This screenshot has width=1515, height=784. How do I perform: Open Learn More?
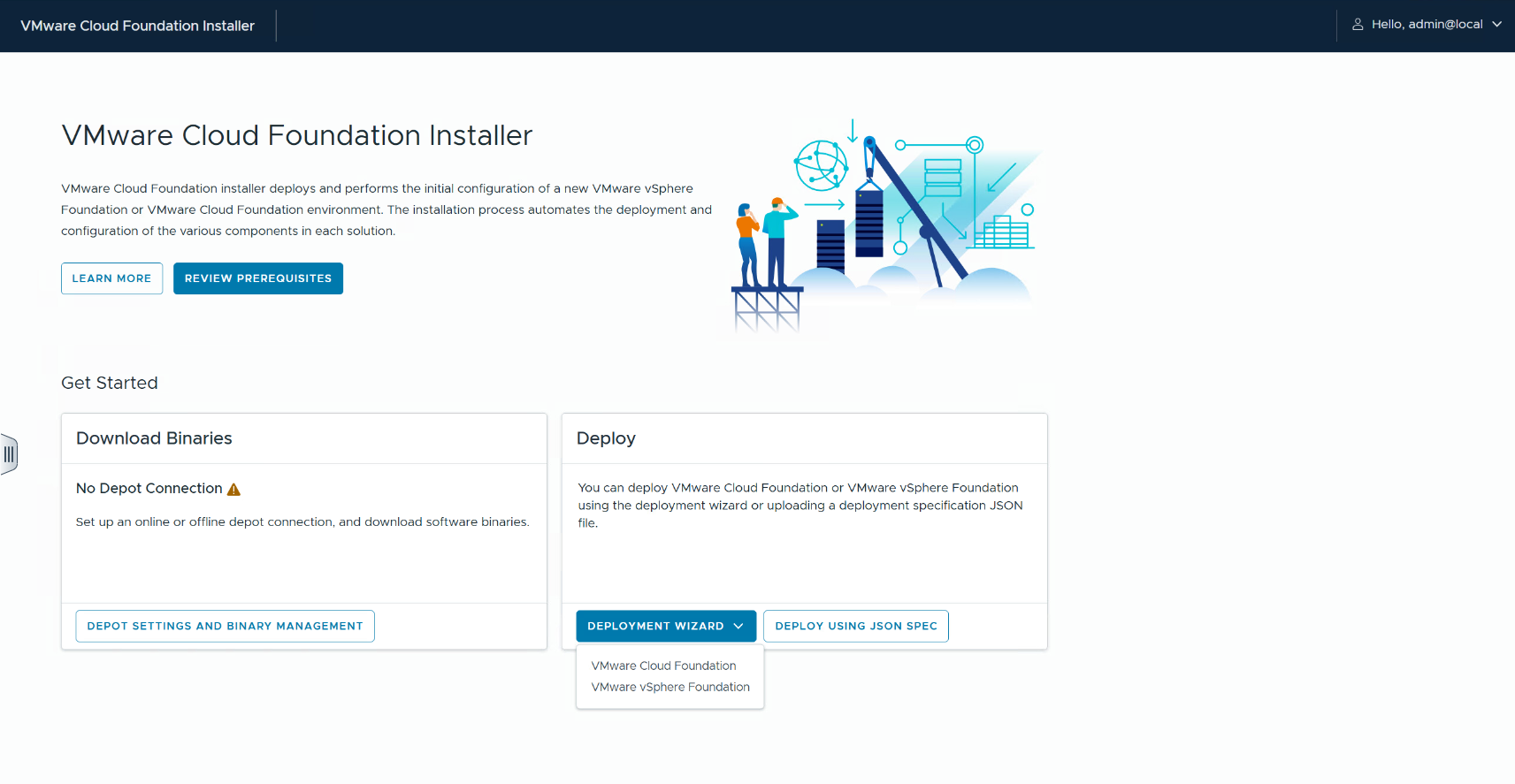[111, 278]
